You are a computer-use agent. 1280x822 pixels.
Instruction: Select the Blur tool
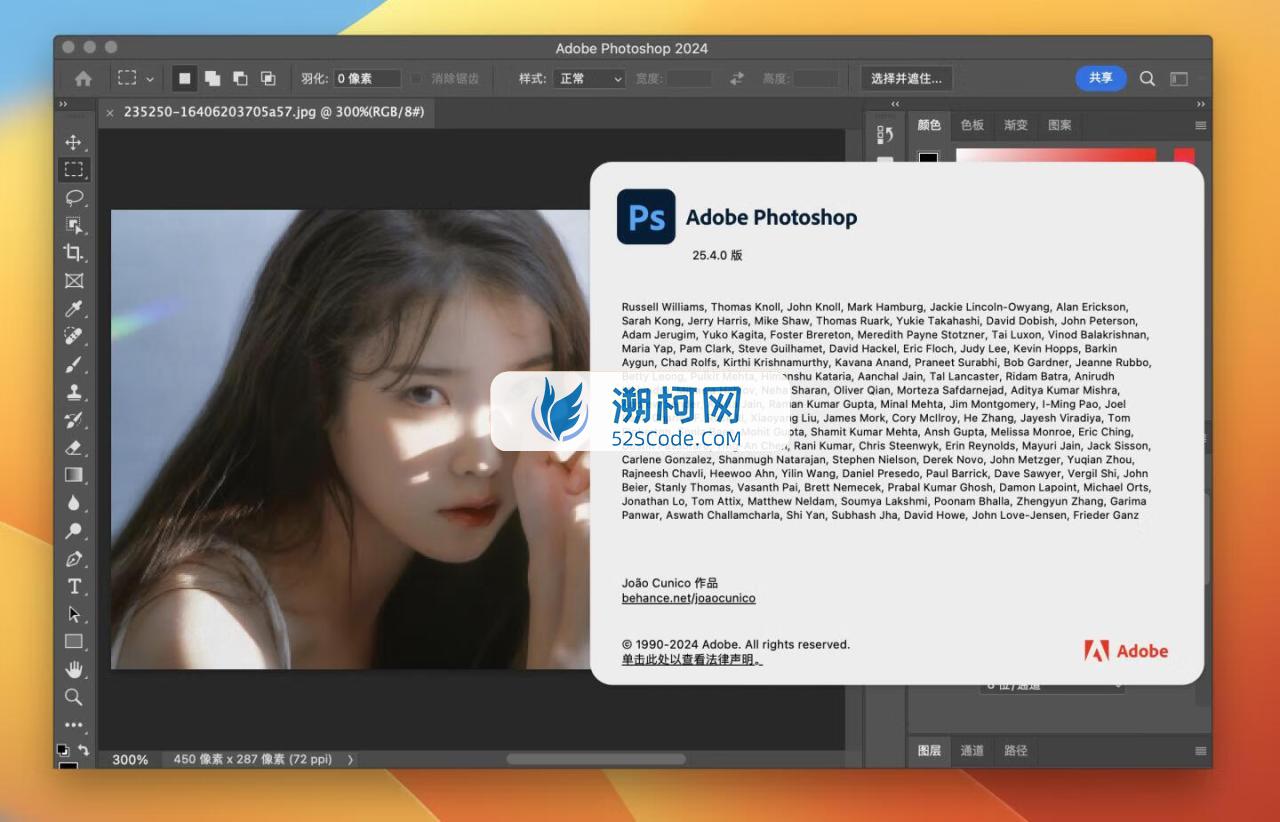coord(74,503)
